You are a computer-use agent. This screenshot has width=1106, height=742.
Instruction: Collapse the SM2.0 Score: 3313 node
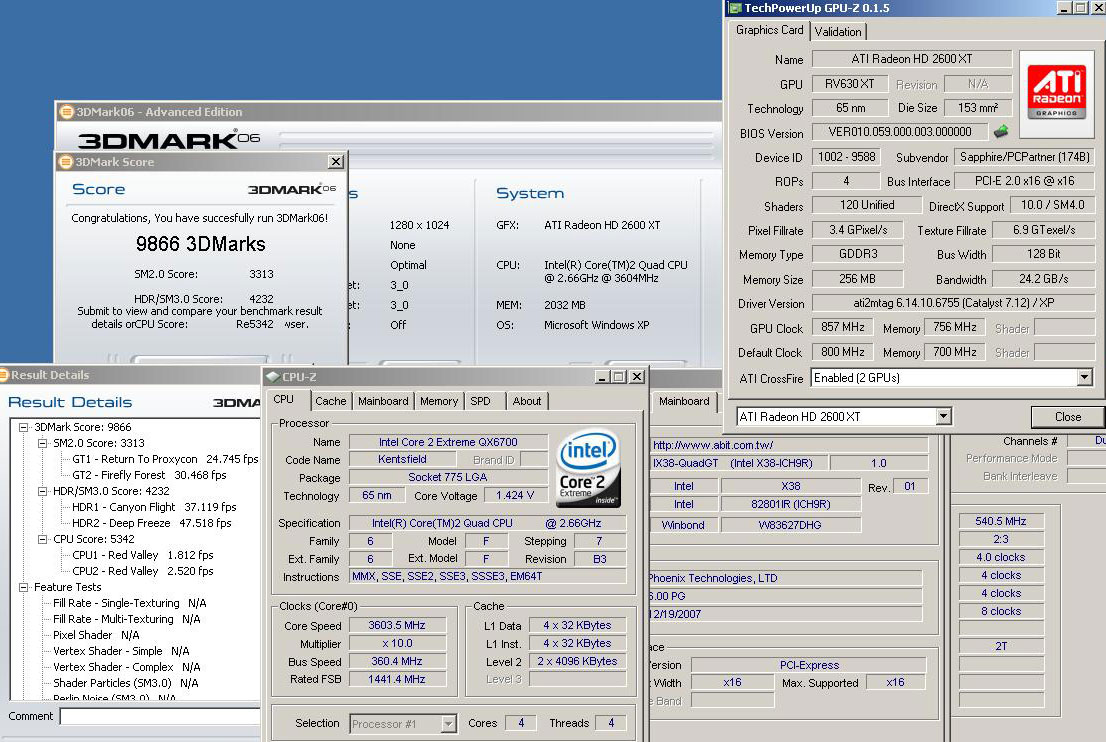pos(42,443)
